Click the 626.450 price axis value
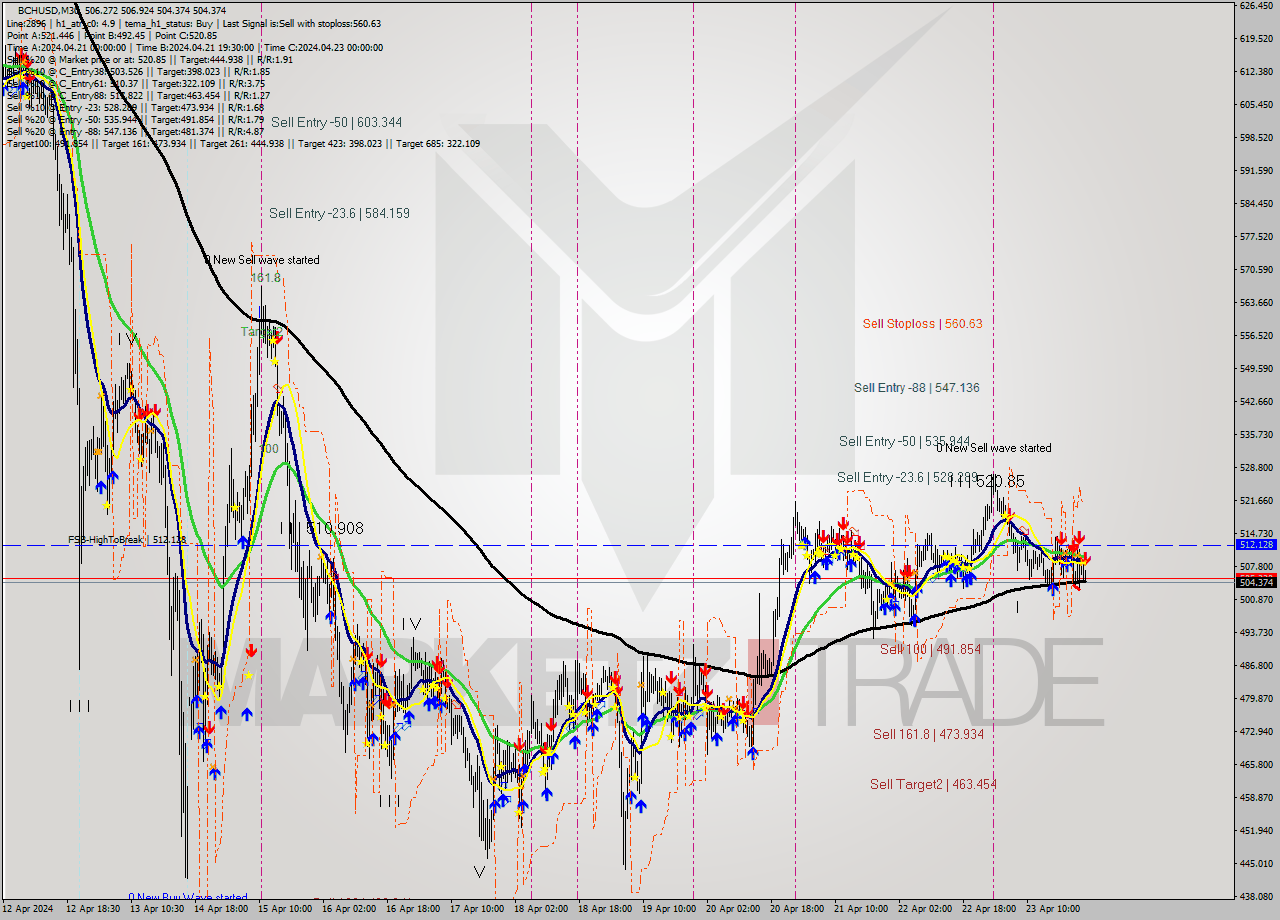This screenshot has width=1280, height=920. click(1255, 5)
